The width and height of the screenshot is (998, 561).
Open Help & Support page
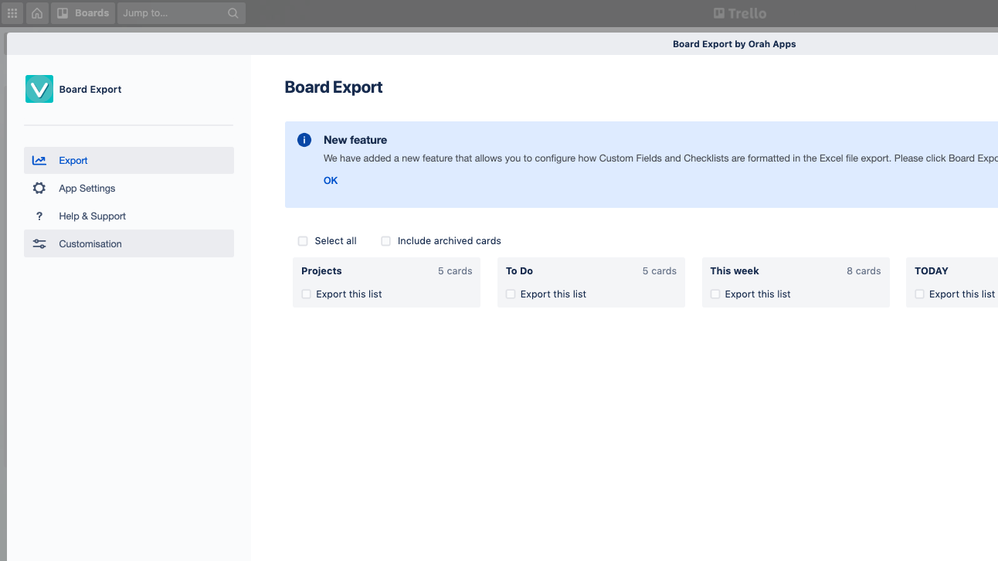pos(129,216)
